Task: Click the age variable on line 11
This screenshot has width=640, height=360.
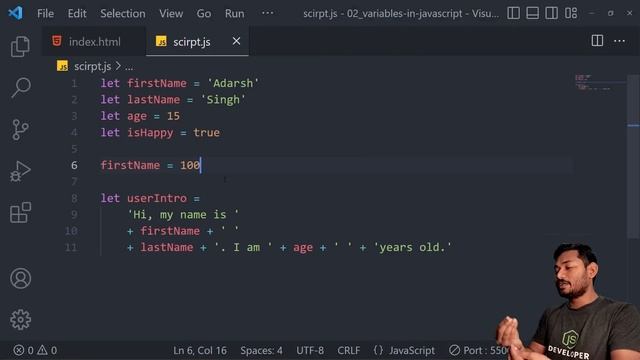Action: [x=303, y=248]
